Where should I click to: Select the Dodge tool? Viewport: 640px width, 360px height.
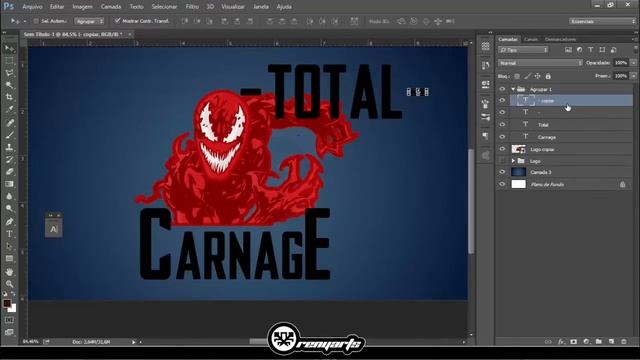point(9,209)
